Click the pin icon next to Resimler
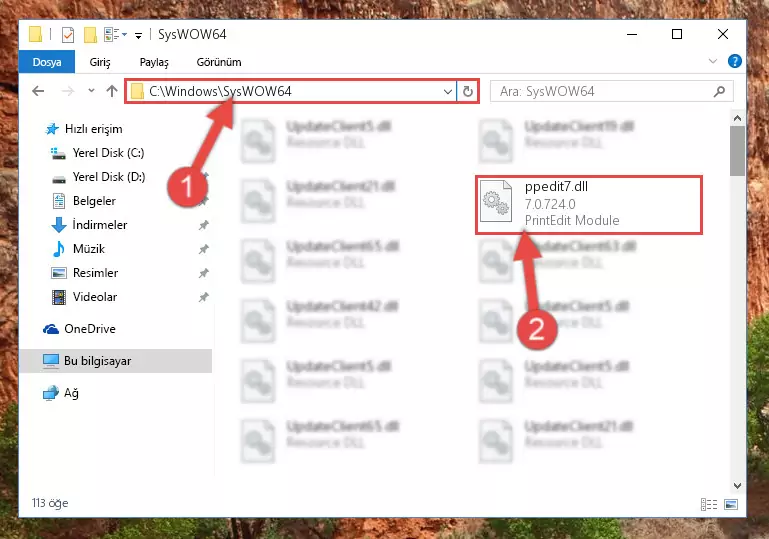Screen dimensions: 769x539 204,273
